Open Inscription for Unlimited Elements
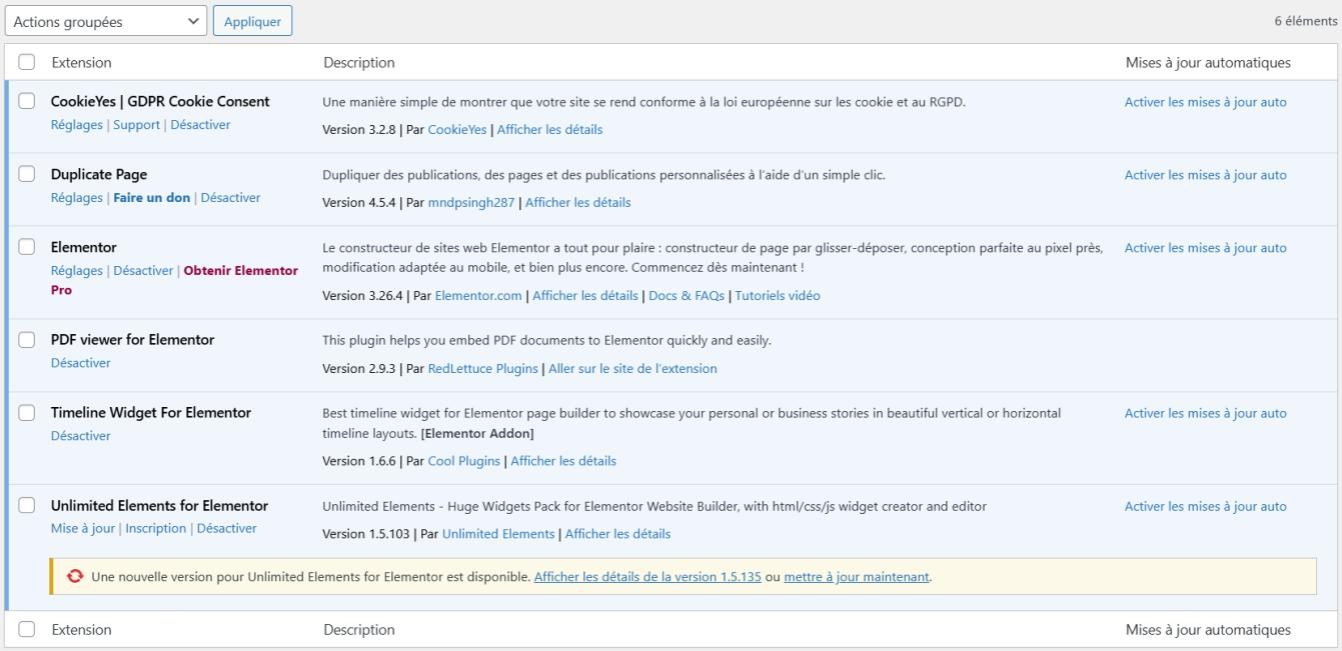Screen dimensions: 1342x651 [x=156, y=528]
